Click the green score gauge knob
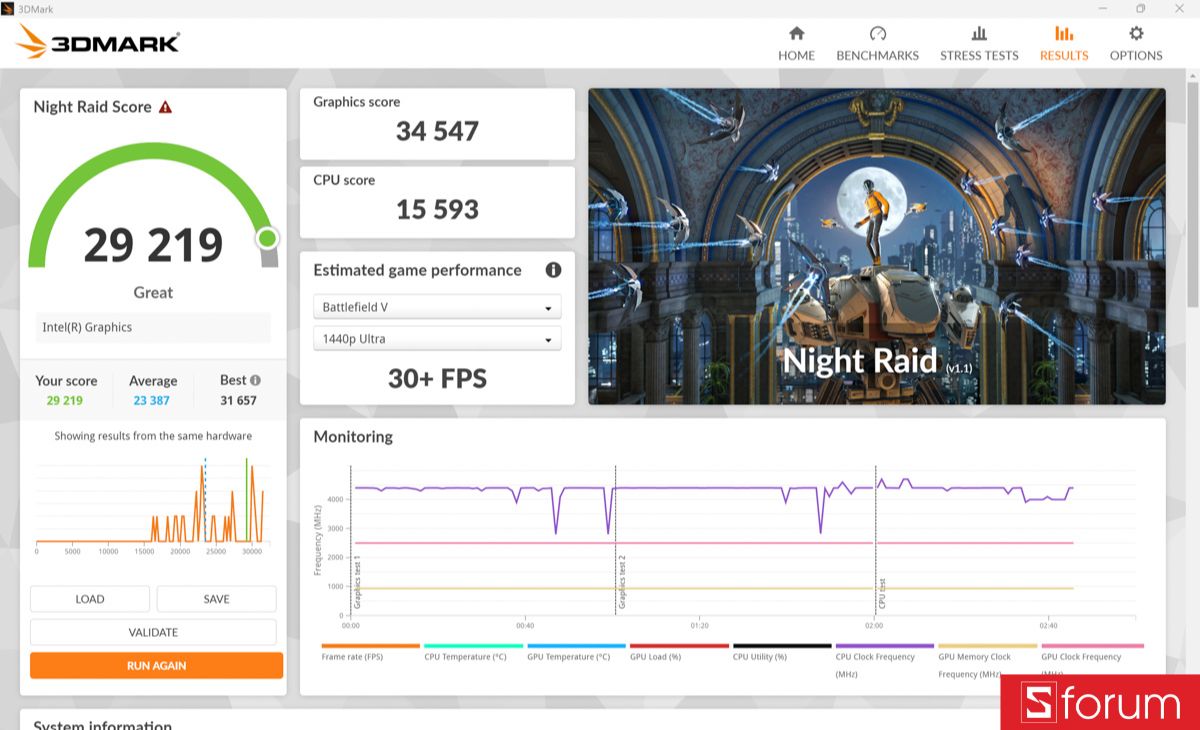 coord(267,238)
